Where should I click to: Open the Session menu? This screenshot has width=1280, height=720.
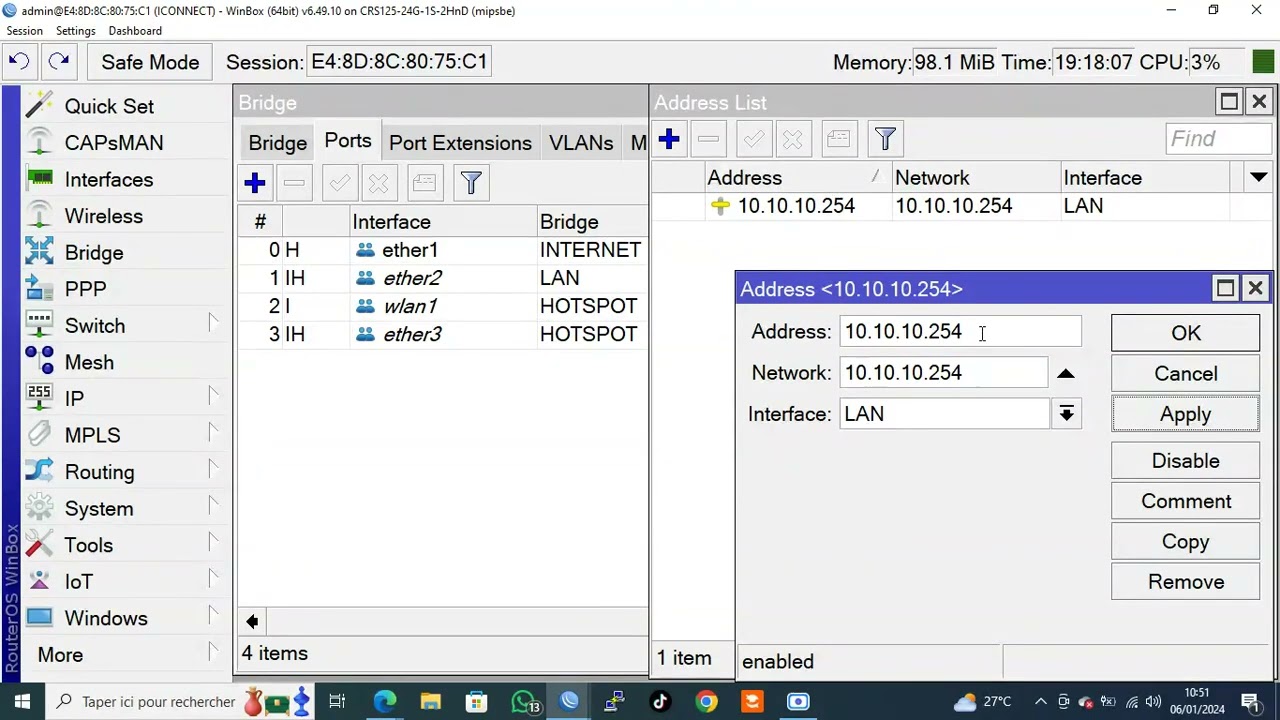pyautogui.click(x=25, y=31)
